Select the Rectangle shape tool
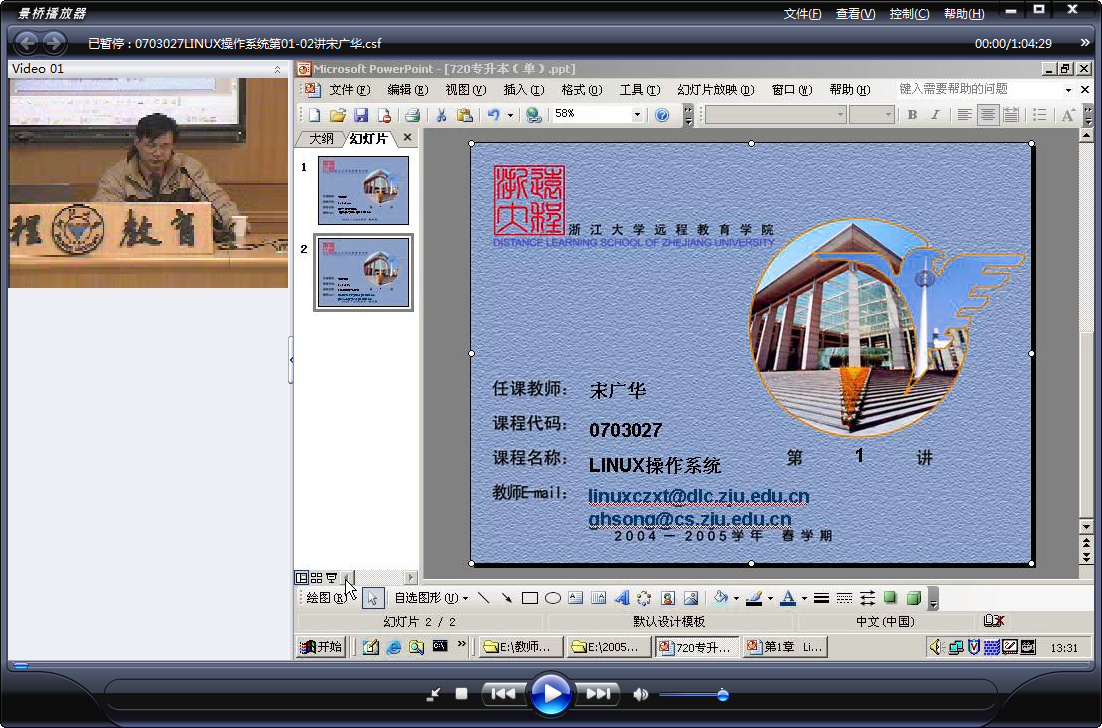The width and height of the screenshot is (1102, 728). pyautogui.click(x=530, y=598)
